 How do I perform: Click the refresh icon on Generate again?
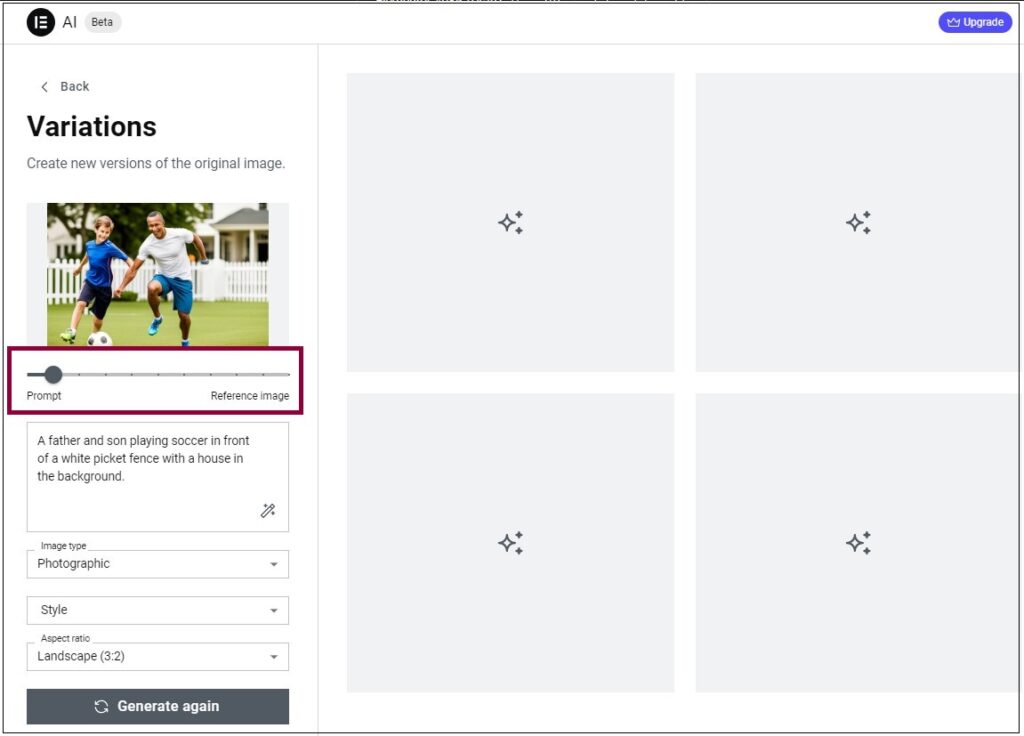[101, 707]
